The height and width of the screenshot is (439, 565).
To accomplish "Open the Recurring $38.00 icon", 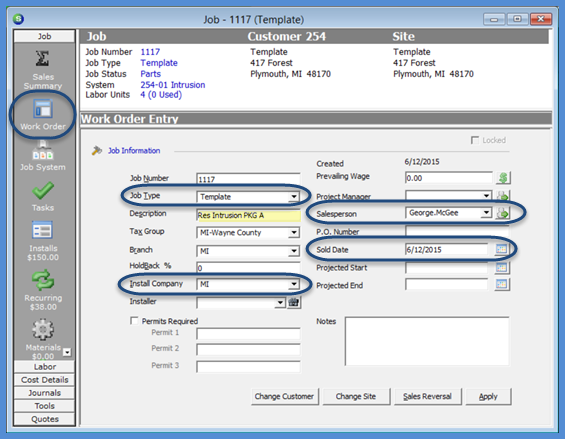I will click(43, 280).
